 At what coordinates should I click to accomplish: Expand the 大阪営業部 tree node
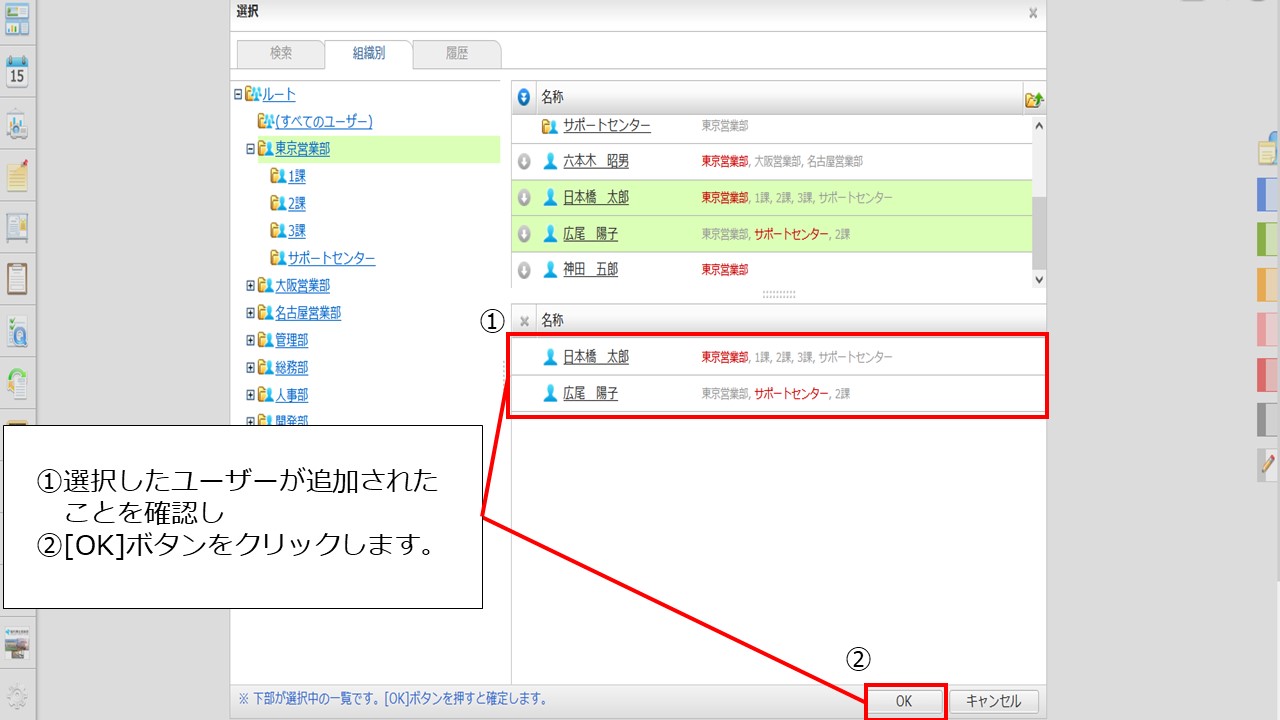pos(250,286)
